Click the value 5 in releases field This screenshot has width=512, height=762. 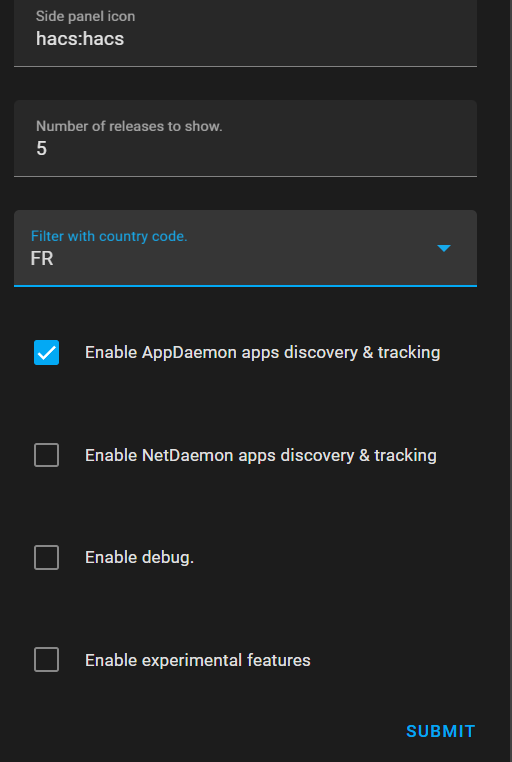[x=42, y=149]
